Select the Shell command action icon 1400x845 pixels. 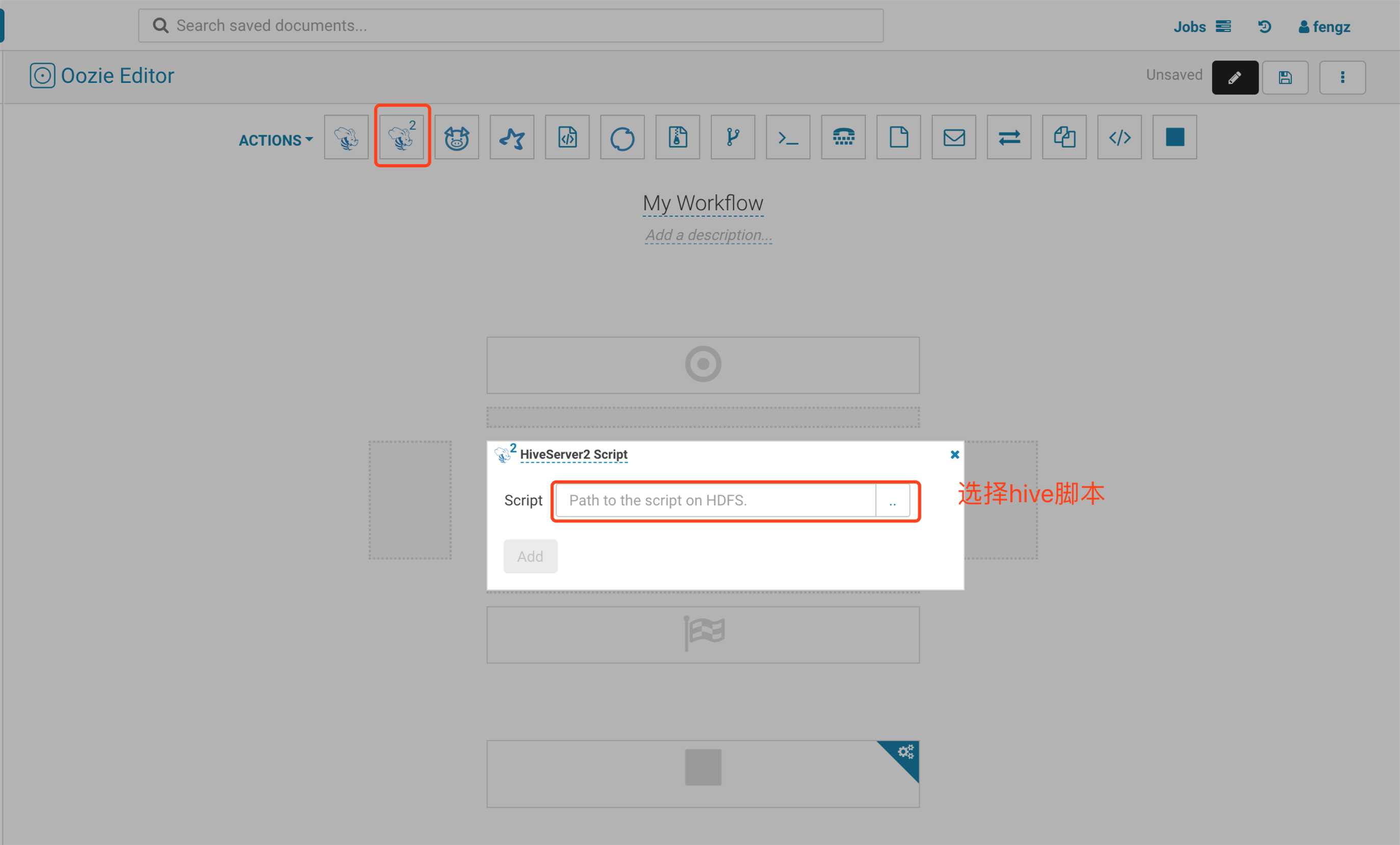tap(788, 137)
